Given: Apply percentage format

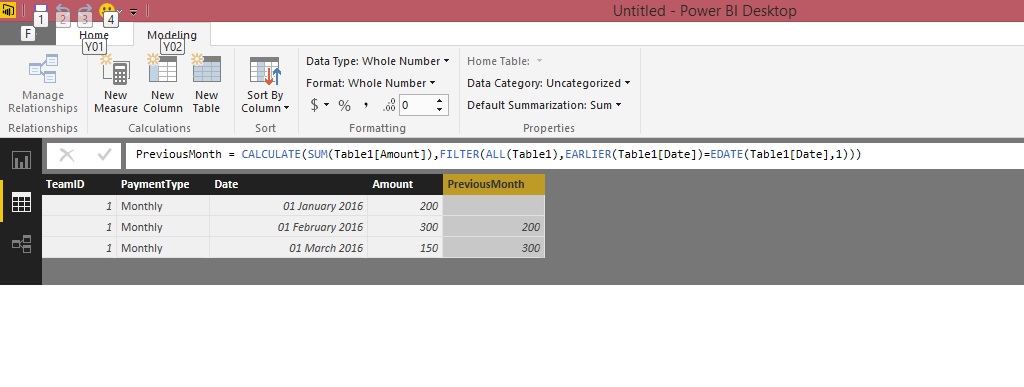Looking at the screenshot, I should click(344, 105).
